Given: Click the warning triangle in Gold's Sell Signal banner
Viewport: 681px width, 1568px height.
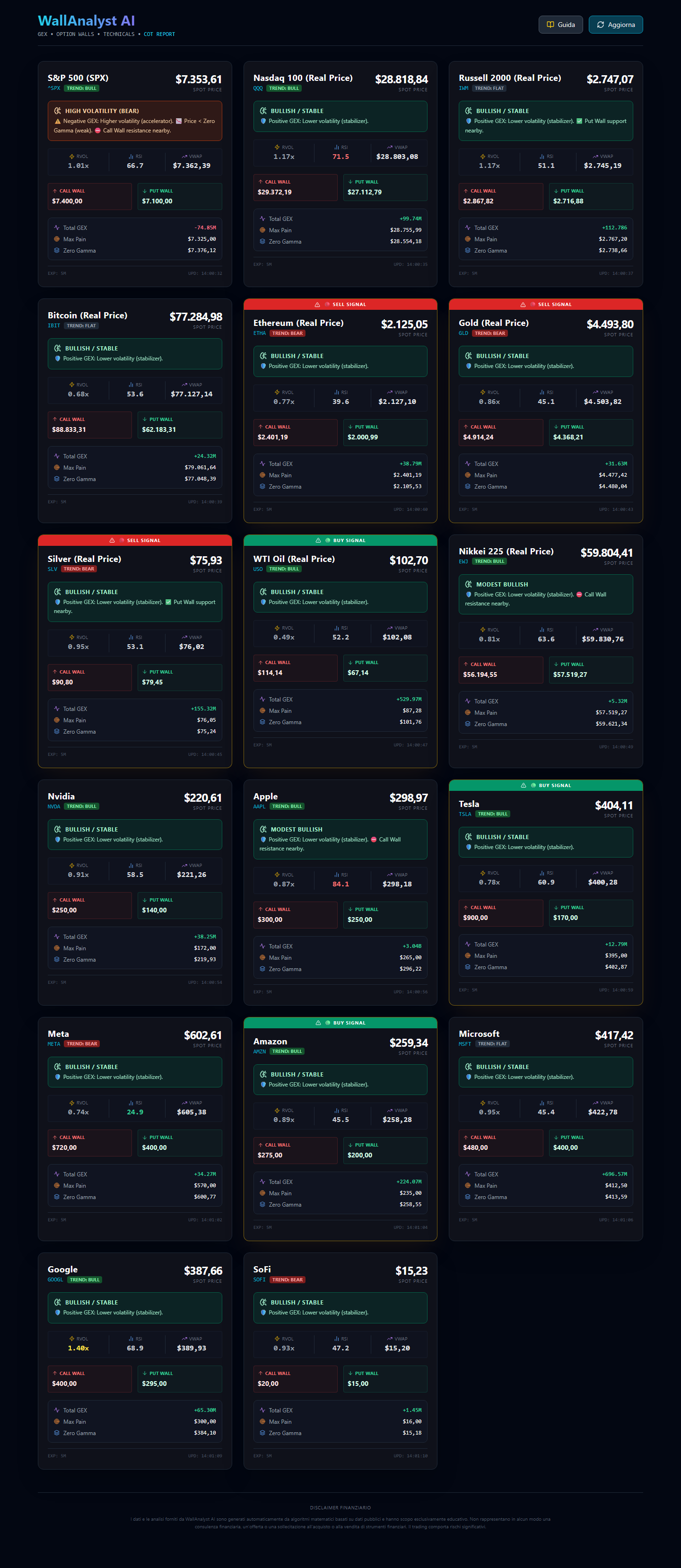Looking at the screenshot, I should [x=523, y=304].
